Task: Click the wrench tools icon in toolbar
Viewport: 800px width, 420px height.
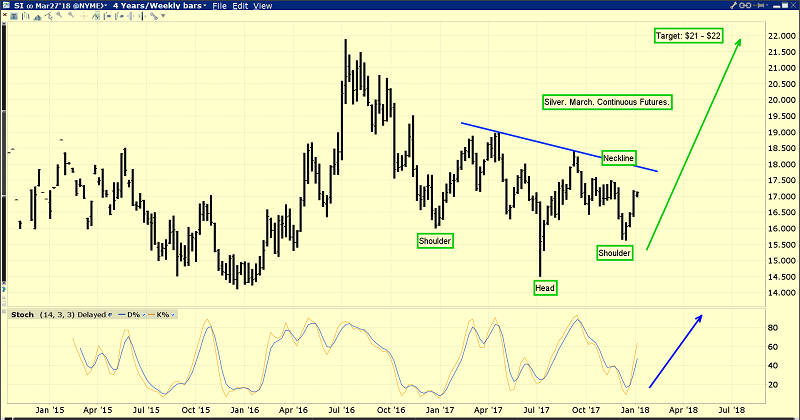Action: pyautogui.click(x=154, y=16)
